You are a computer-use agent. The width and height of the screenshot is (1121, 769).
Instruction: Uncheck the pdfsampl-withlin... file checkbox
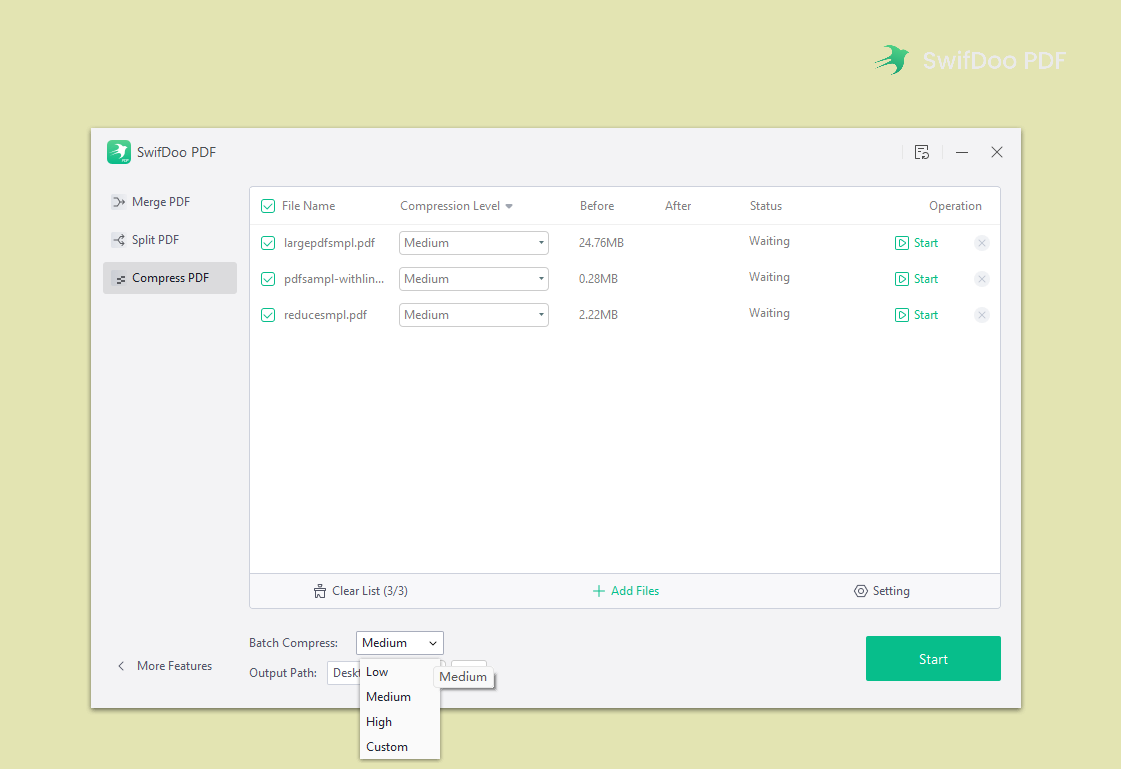[x=268, y=279]
